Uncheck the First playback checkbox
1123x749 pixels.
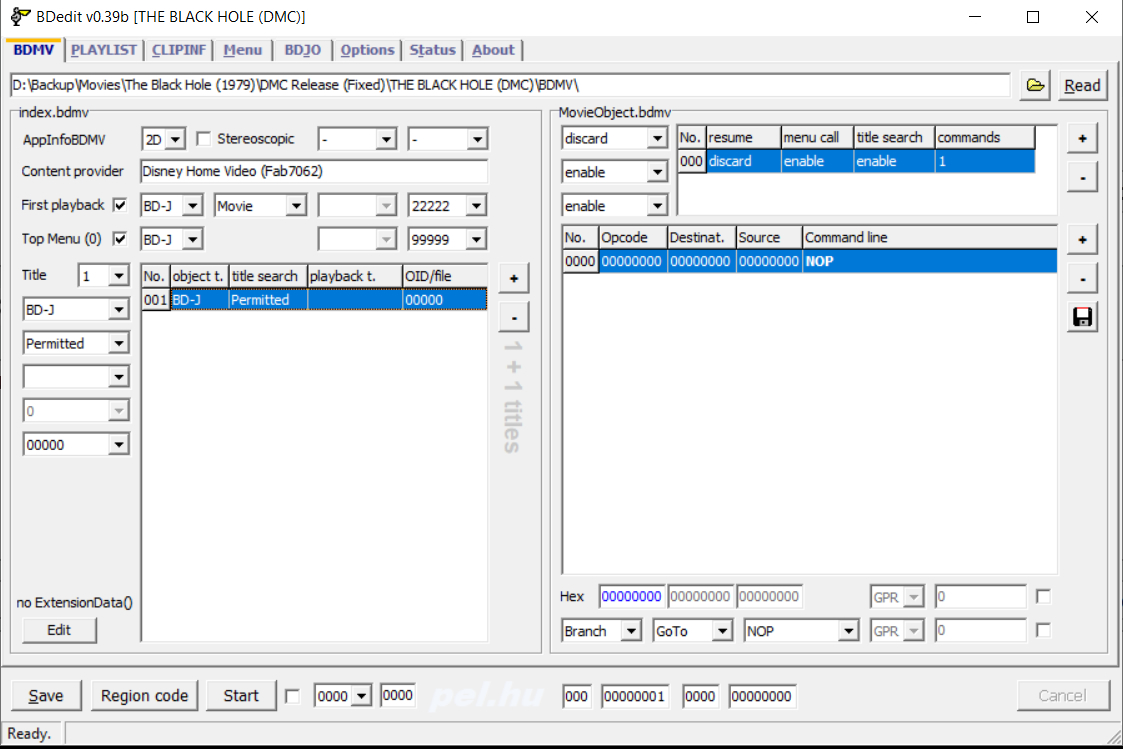121,205
